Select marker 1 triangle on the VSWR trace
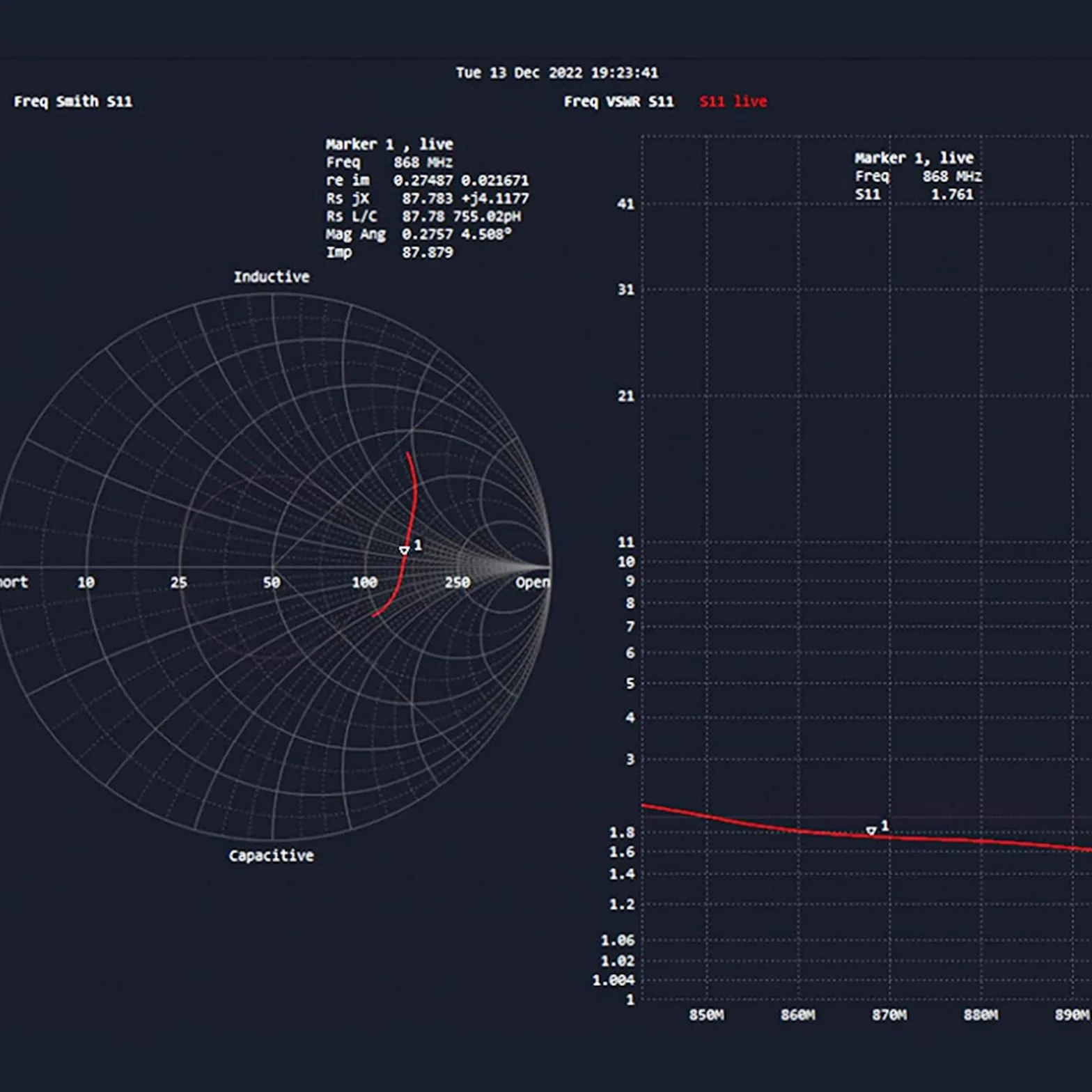Screen dimensions: 1092x1092 click(871, 830)
